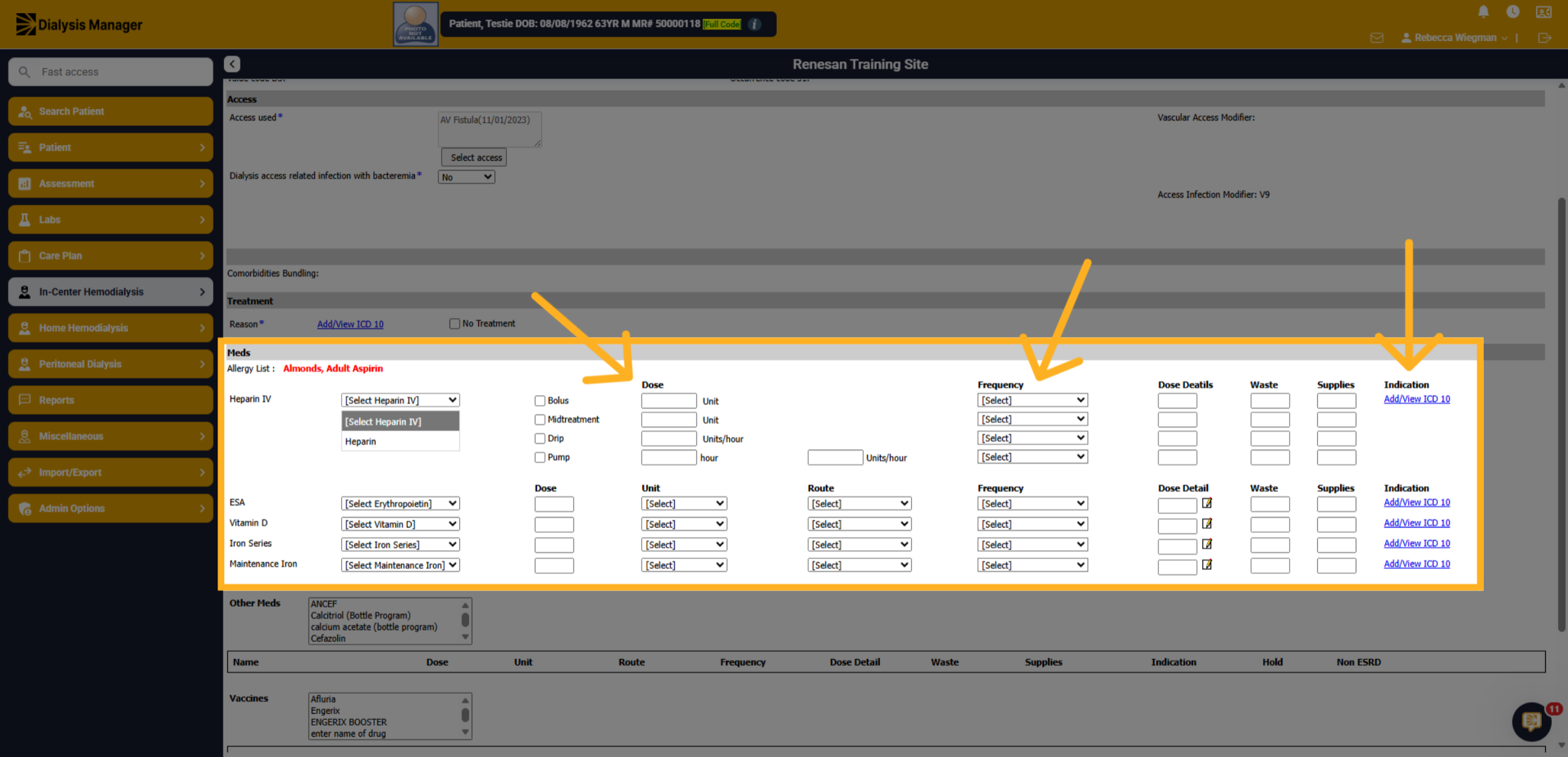1568x757 pixels.
Task: Open Iron Series dose detail edit icon
Action: (x=1207, y=543)
